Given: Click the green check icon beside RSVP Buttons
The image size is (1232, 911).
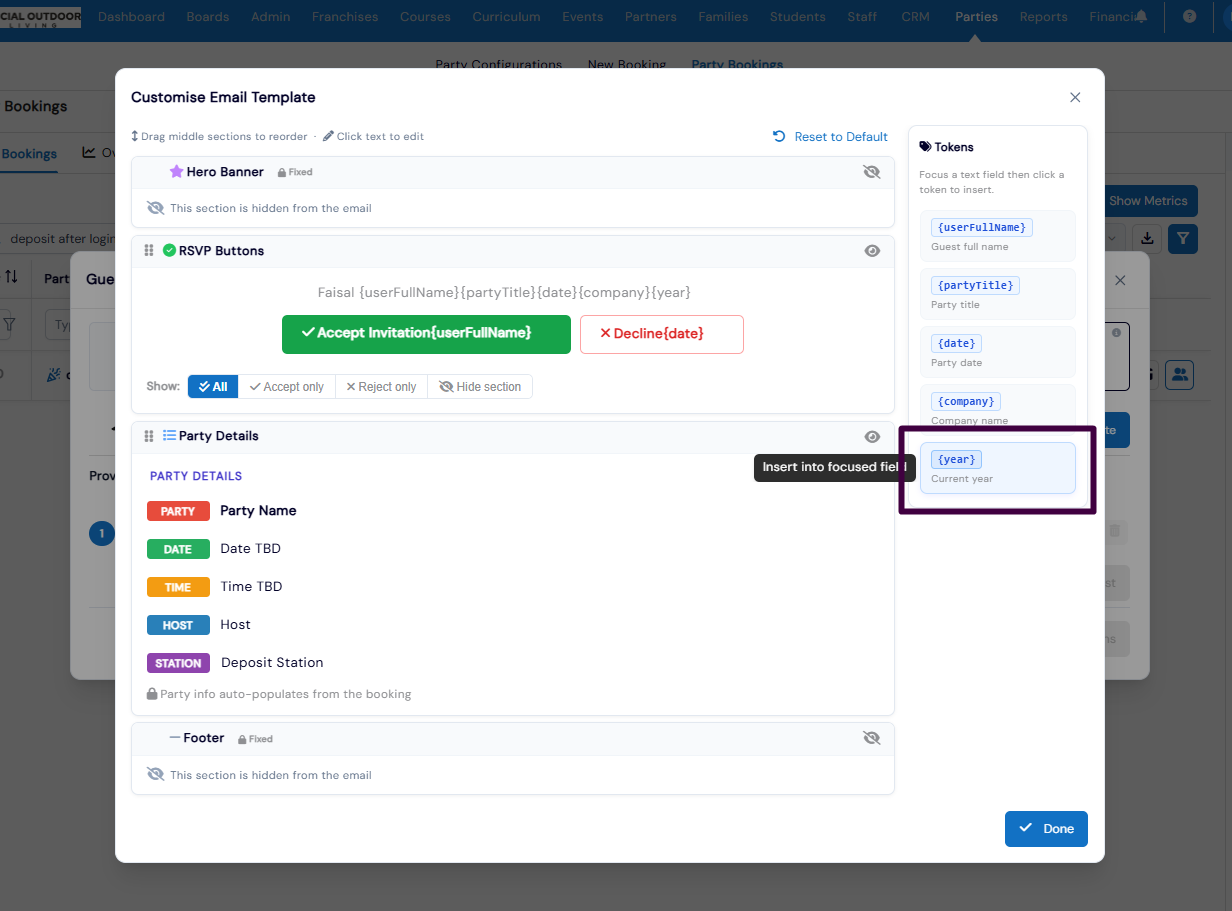Looking at the screenshot, I should 169,251.
